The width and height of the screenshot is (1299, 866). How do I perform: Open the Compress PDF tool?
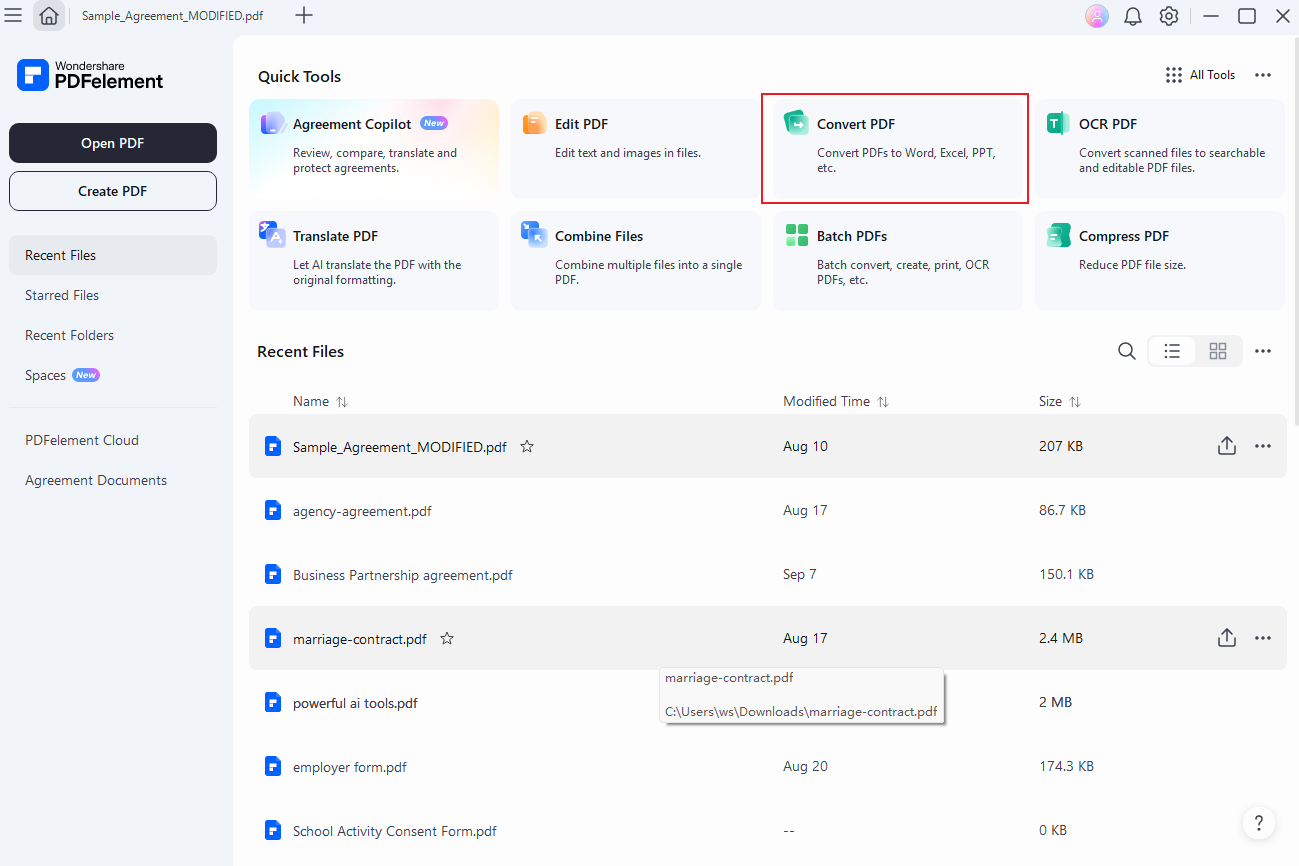pos(1160,260)
